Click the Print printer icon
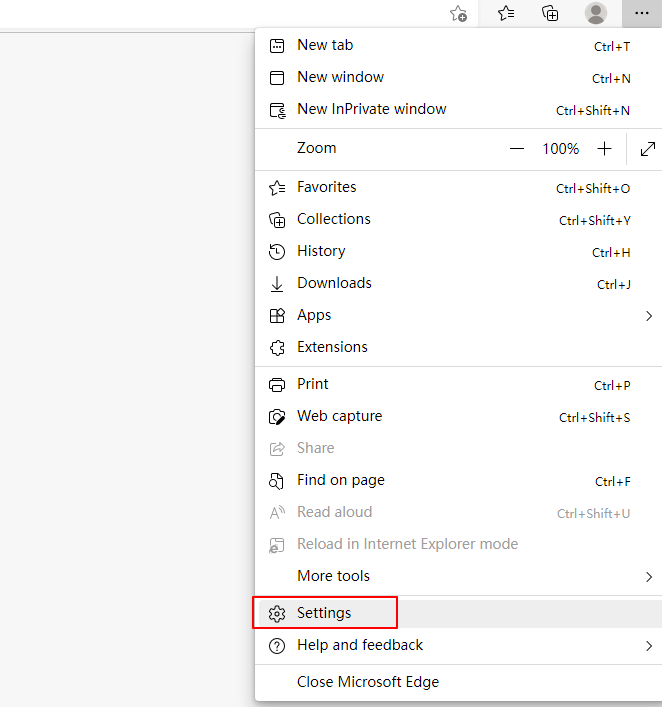Screen dimensions: 662x707 (x=277, y=385)
